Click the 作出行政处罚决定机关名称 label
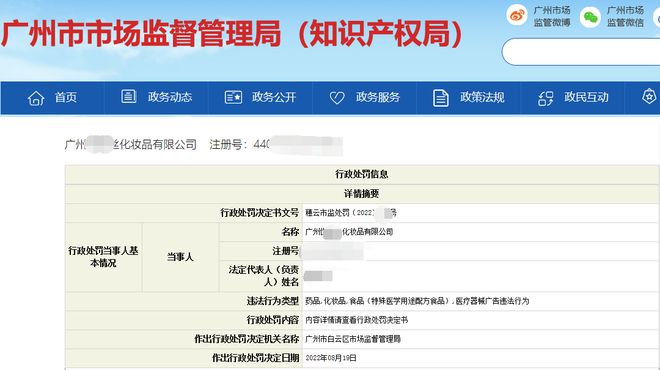 (x=247, y=339)
